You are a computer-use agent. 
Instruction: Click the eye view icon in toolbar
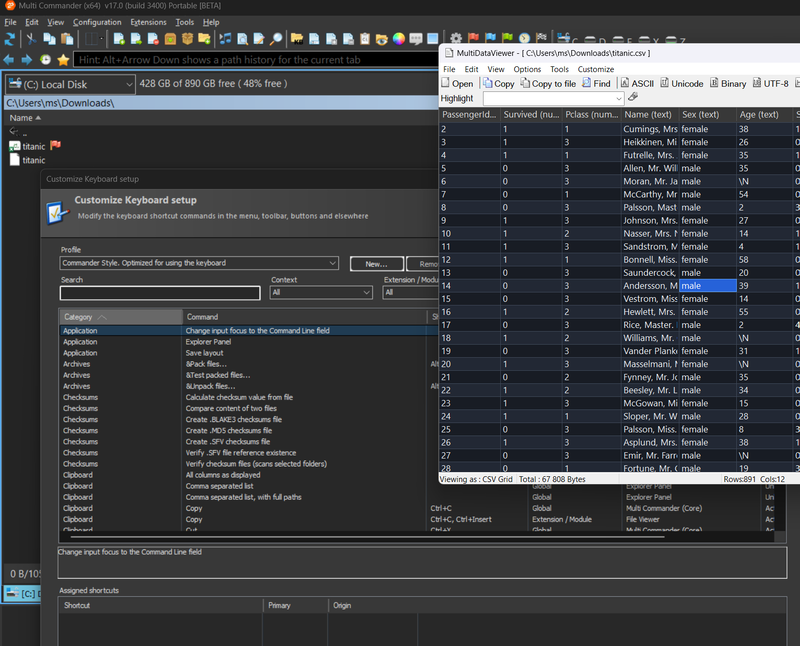click(x=382, y=39)
